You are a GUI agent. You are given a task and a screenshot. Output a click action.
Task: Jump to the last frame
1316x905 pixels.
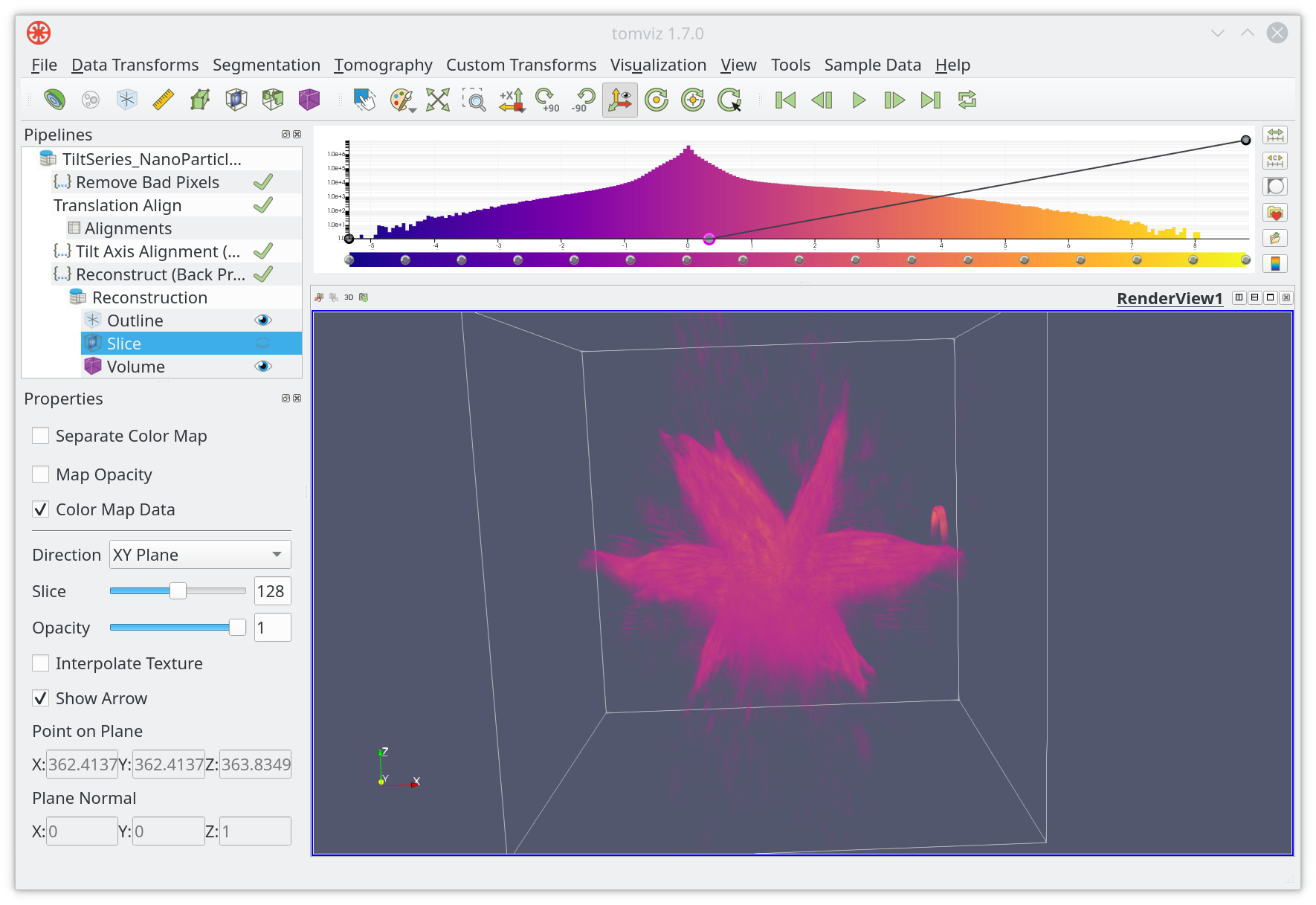pos(931,100)
